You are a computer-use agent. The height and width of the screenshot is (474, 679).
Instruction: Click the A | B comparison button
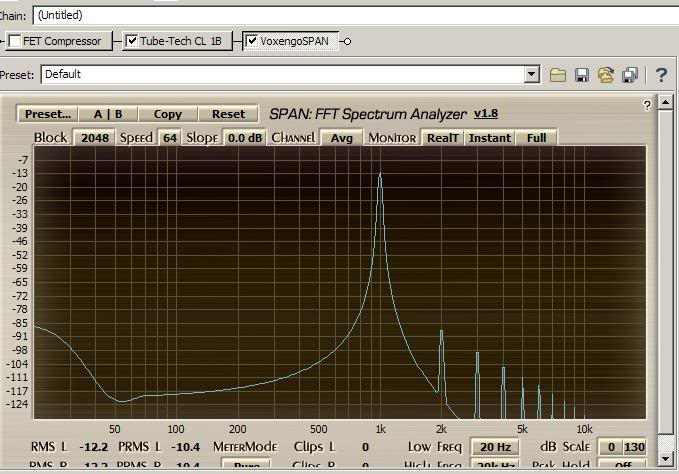(x=107, y=114)
